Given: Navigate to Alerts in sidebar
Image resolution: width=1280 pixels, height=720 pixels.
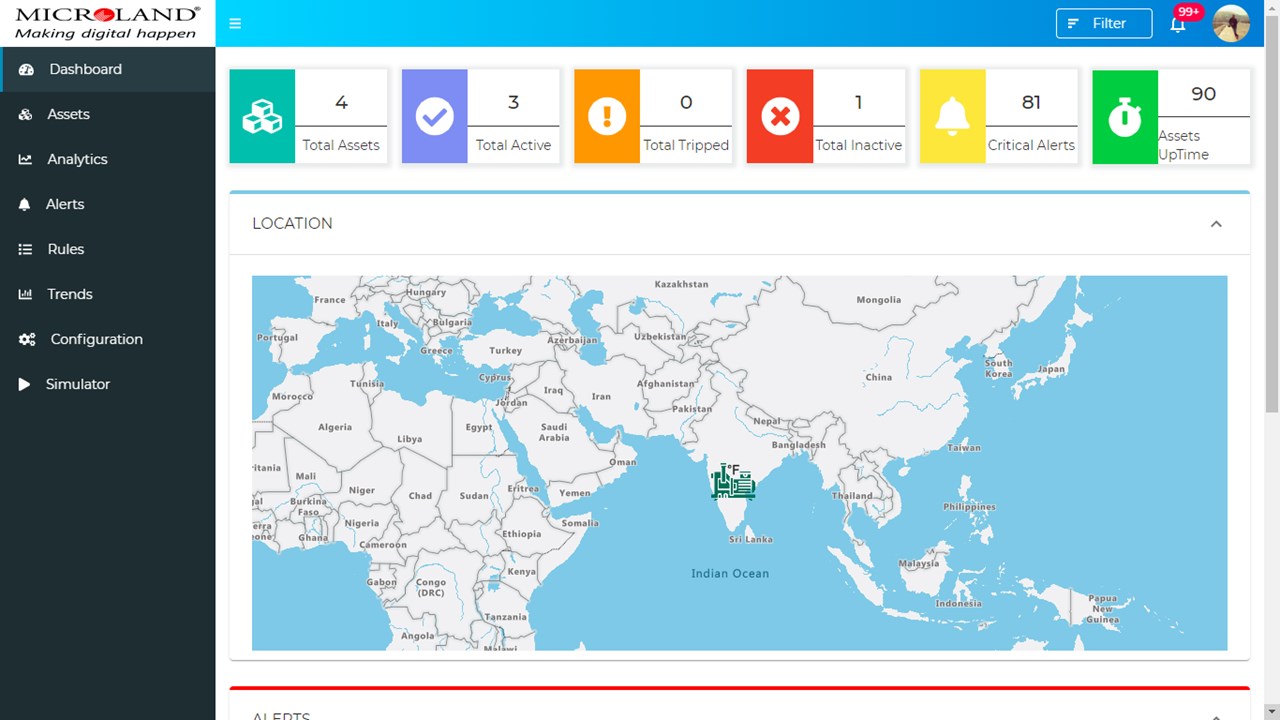Looking at the screenshot, I should (107, 204).
